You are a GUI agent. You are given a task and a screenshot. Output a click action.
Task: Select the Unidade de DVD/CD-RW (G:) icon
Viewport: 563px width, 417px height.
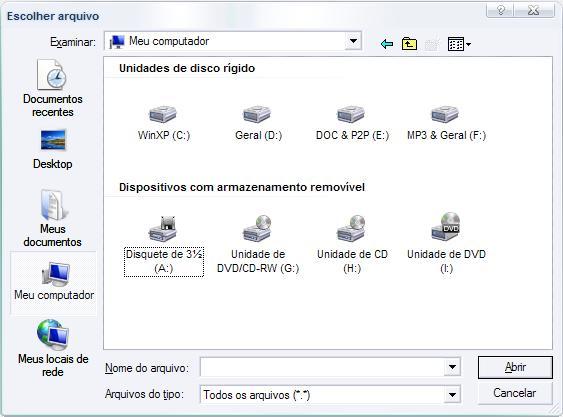258,245
